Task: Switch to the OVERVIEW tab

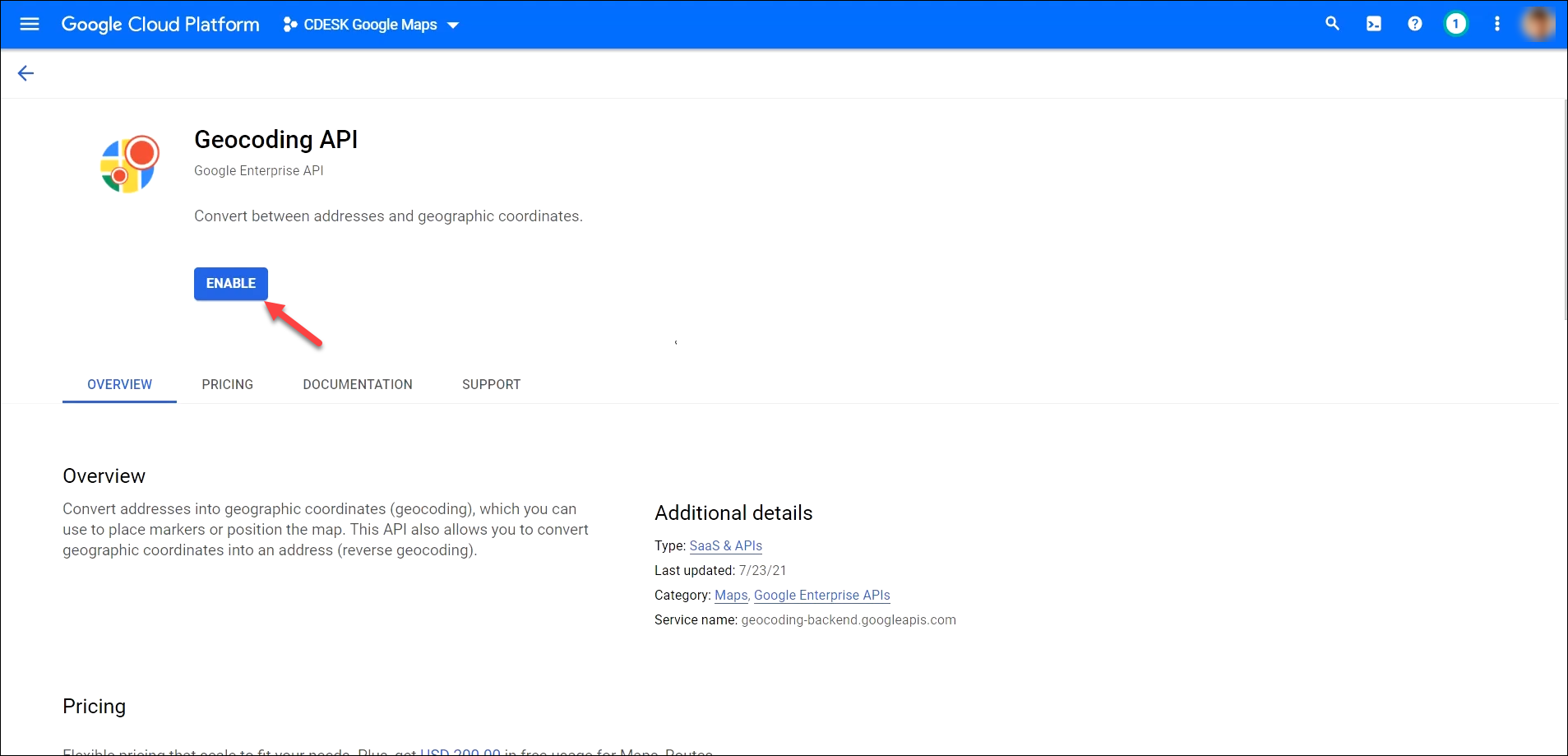Action: (x=119, y=384)
